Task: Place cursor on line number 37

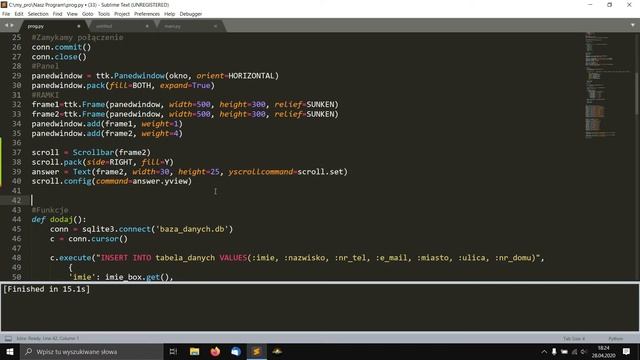Action: point(16,152)
